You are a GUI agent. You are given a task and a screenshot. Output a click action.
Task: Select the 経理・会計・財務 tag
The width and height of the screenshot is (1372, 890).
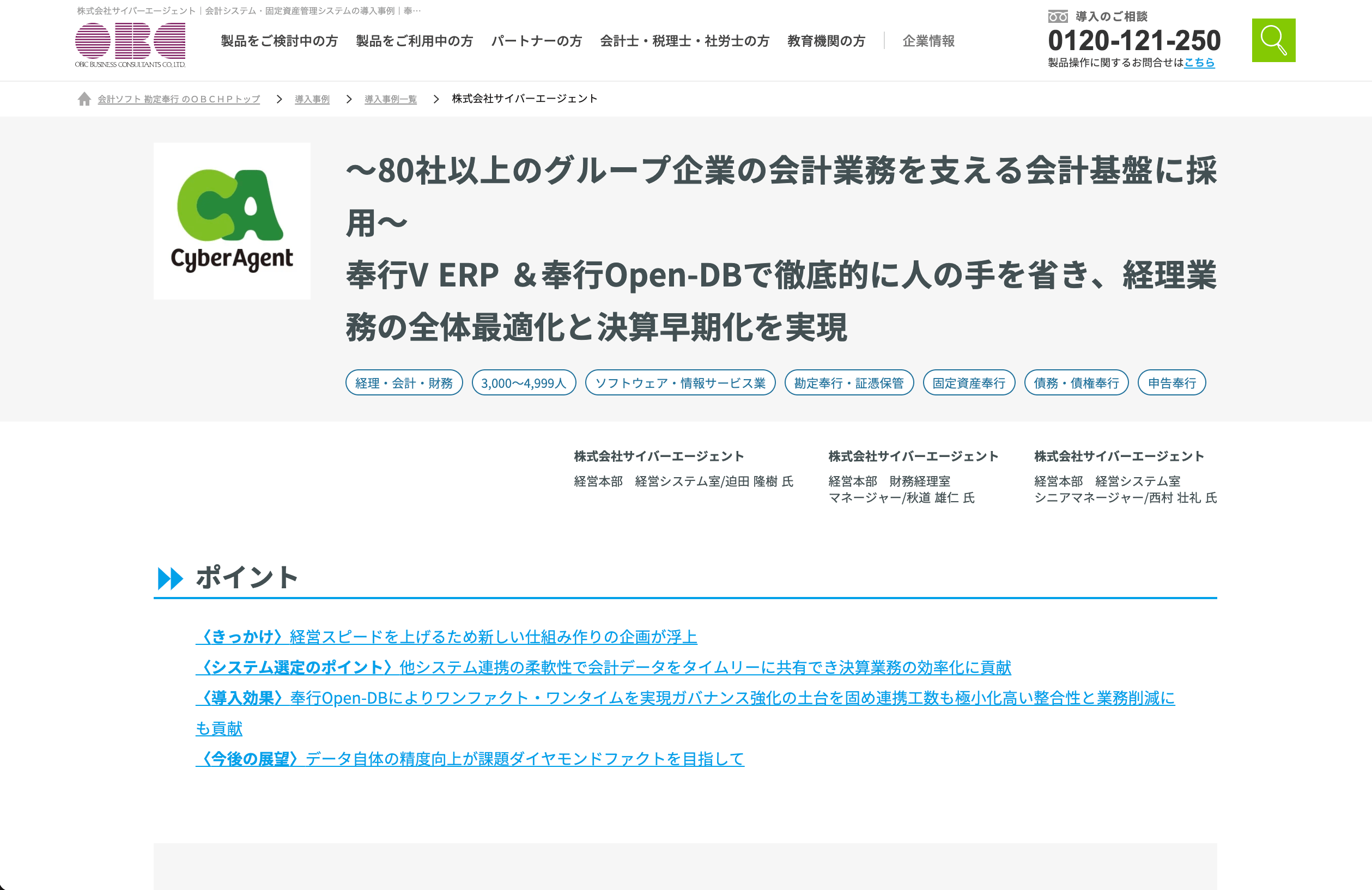[x=404, y=383]
